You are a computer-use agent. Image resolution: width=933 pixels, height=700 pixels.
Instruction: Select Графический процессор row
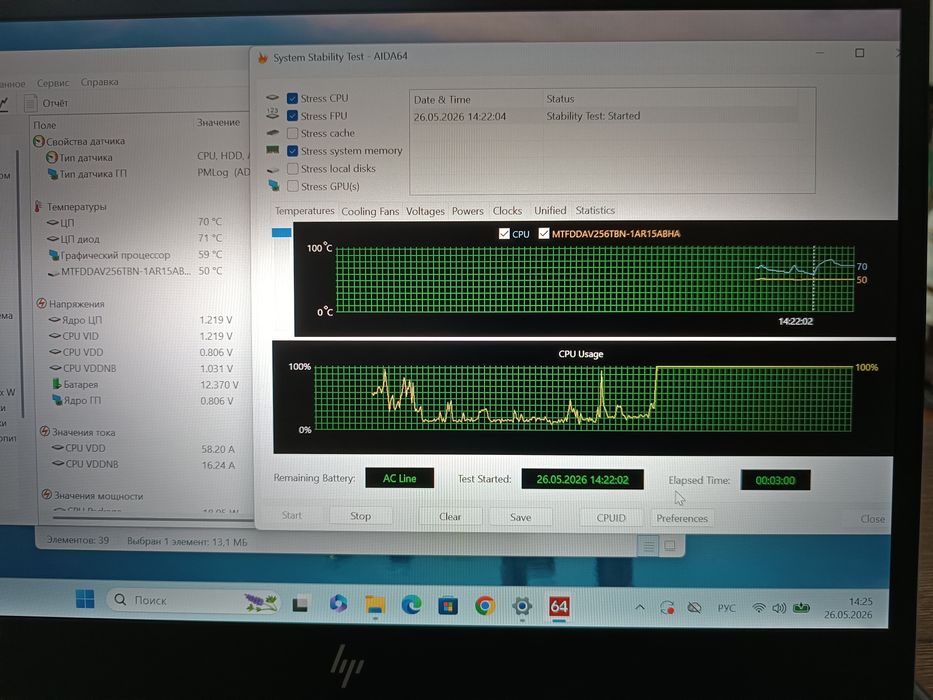point(135,255)
